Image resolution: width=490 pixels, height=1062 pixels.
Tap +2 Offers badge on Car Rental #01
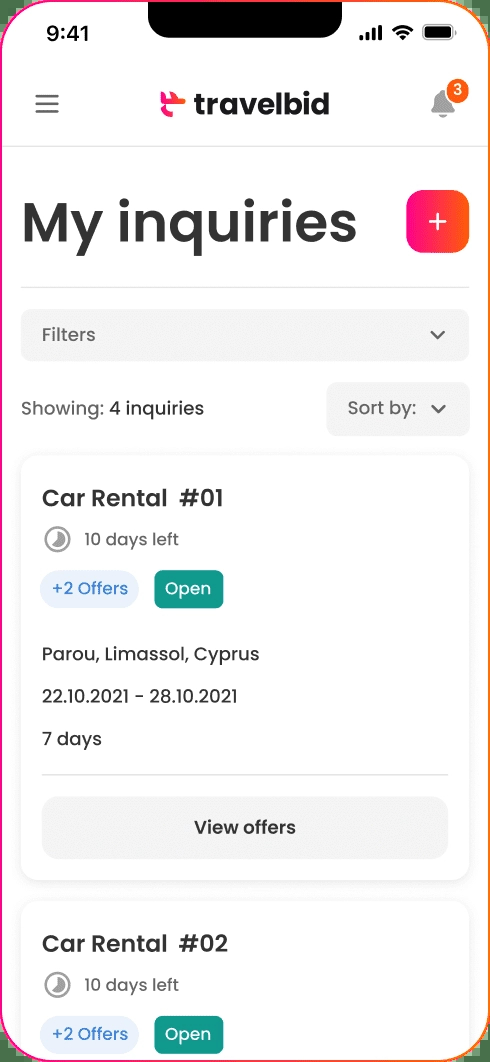[90, 589]
